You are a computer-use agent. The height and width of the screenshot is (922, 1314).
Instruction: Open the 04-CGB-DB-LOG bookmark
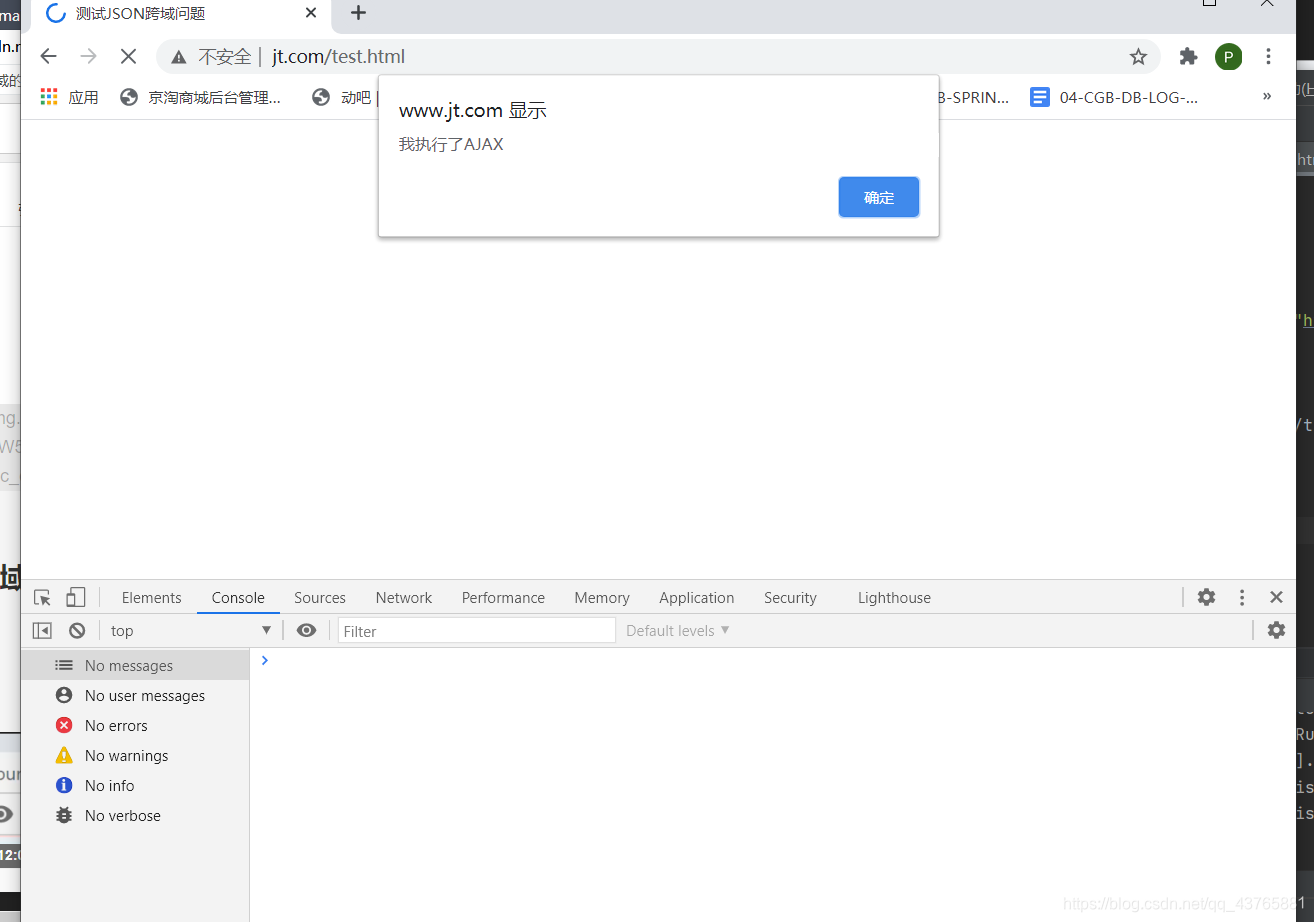point(1114,97)
